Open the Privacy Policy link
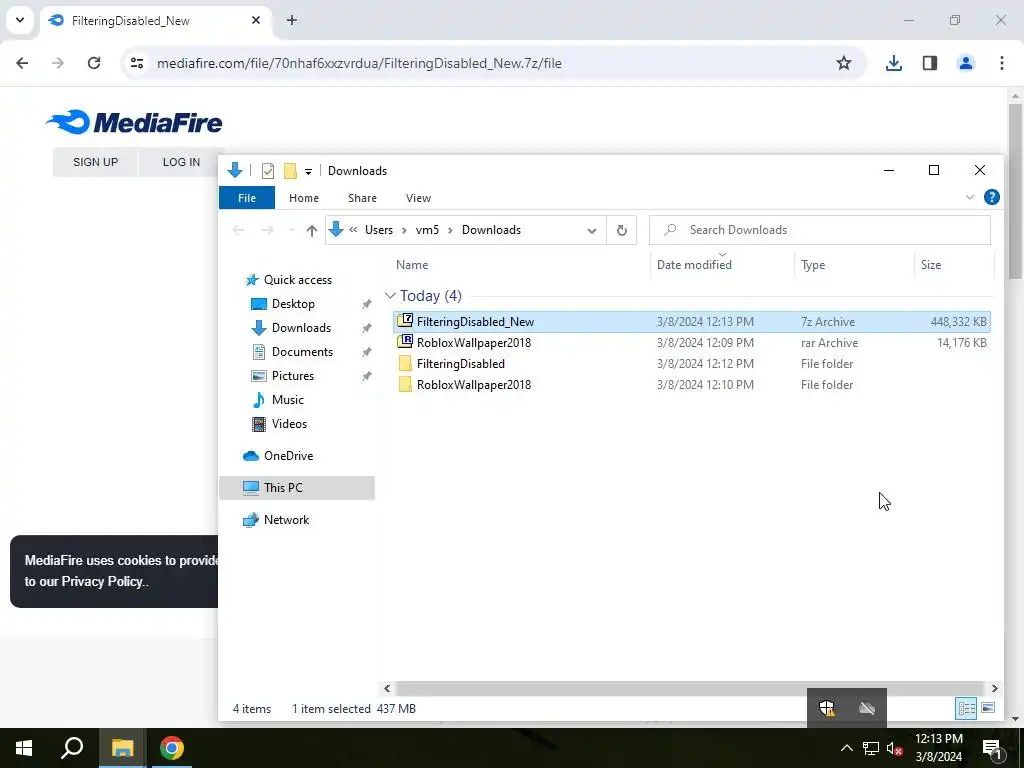Viewport: 1024px width, 768px height. (102, 581)
